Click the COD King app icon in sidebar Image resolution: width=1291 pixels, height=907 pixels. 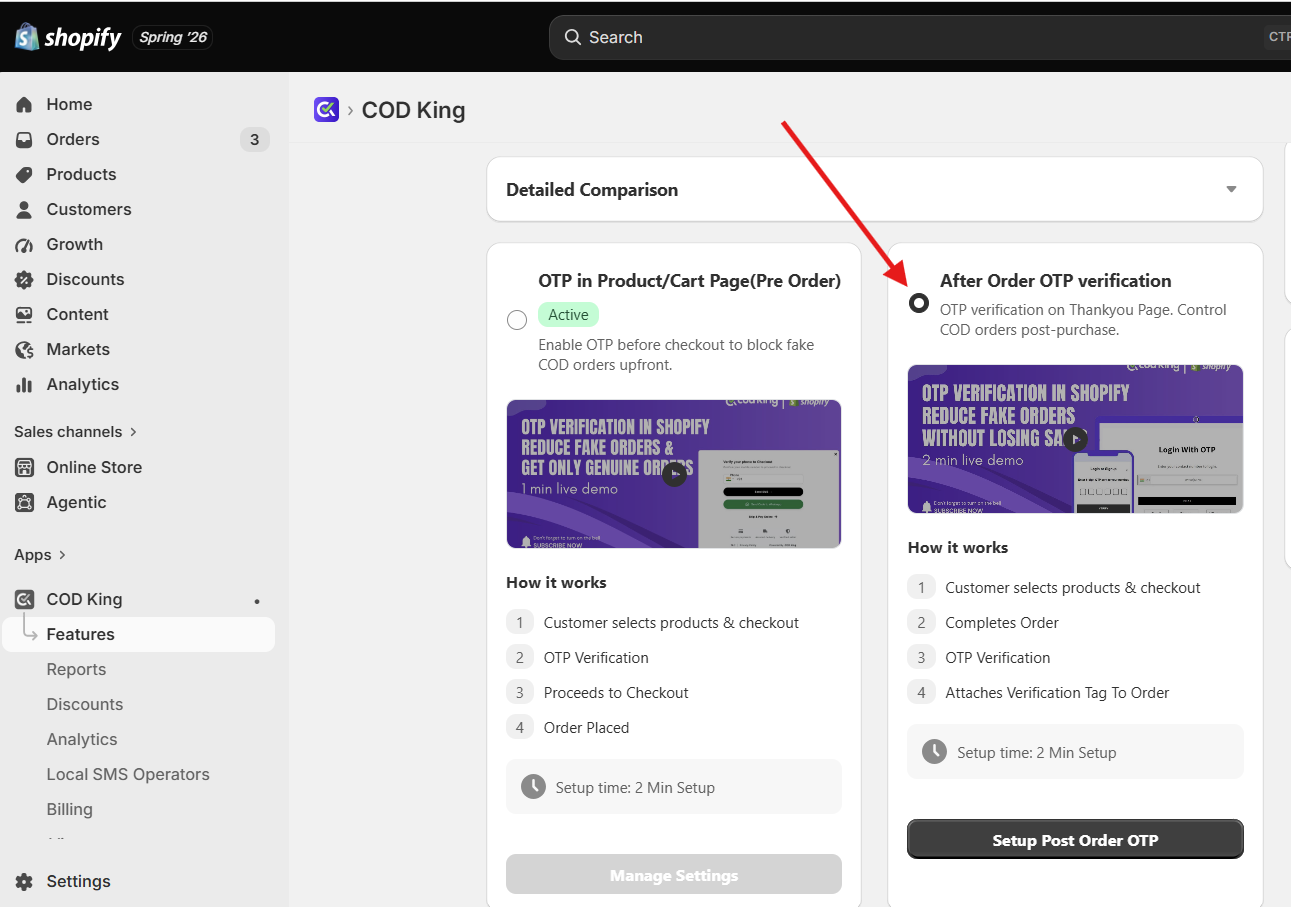click(25, 599)
